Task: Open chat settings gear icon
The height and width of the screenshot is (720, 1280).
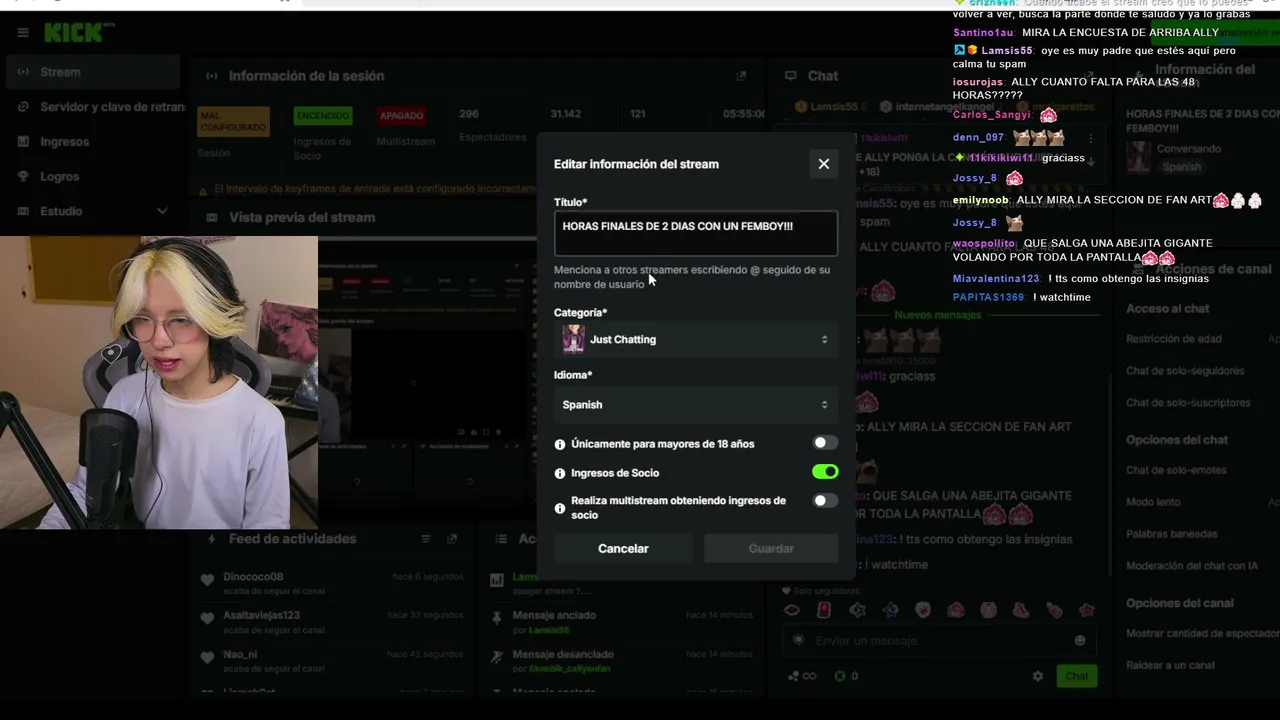Action: click(1038, 676)
